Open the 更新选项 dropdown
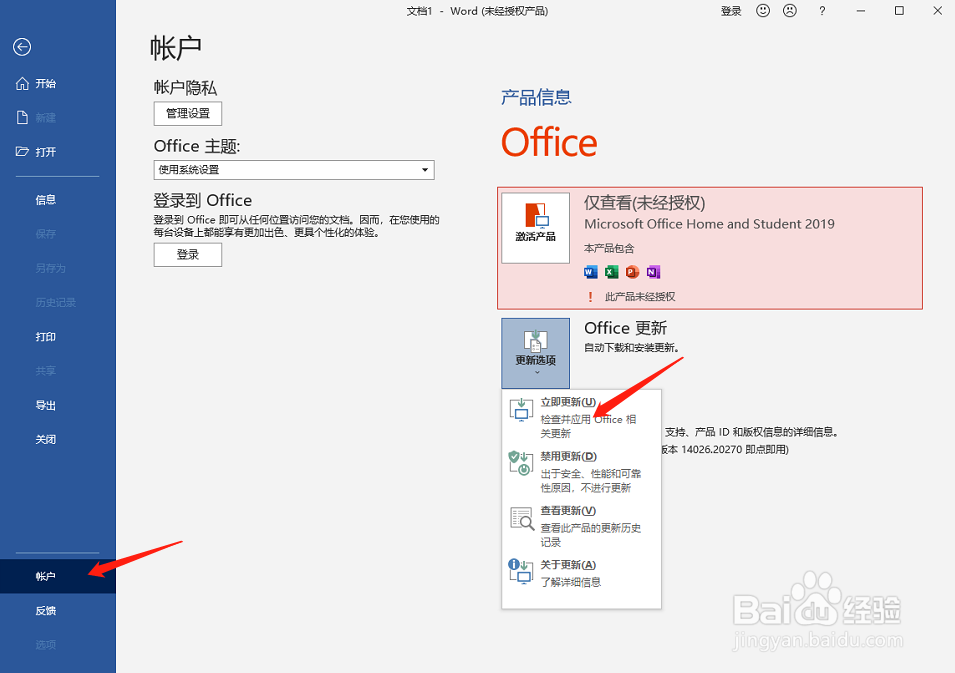 pyautogui.click(x=535, y=353)
